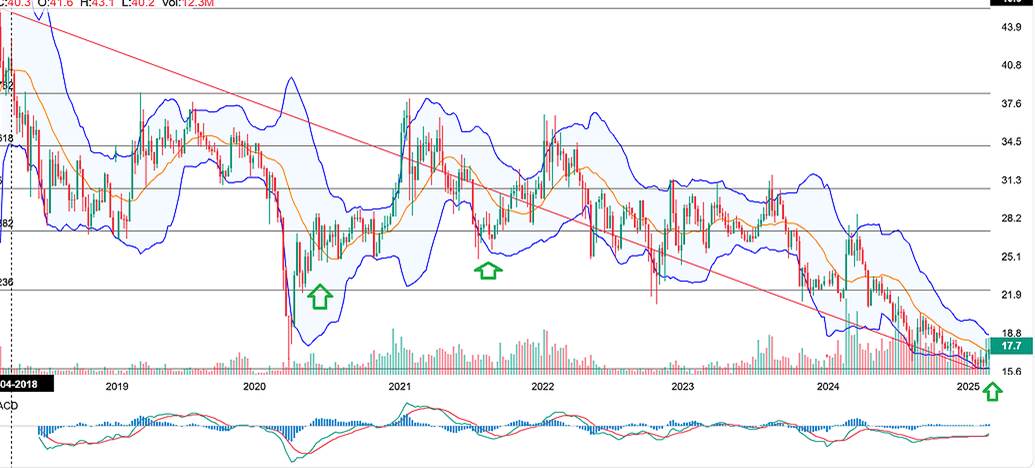Click the 236 Fibonacci level label
The width and height of the screenshot is (1035, 468).
pyautogui.click(x=7, y=283)
